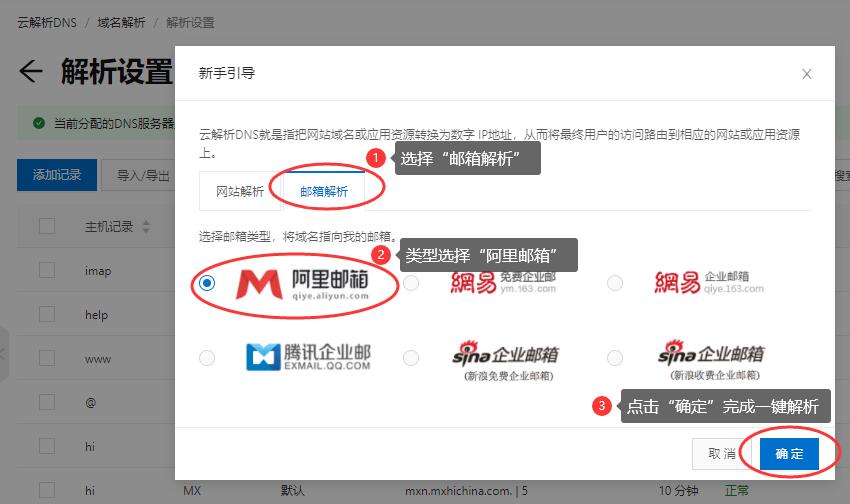
Task: Click the 导入/导出 button
Action: pyautogui.click(x=143, y=176)
